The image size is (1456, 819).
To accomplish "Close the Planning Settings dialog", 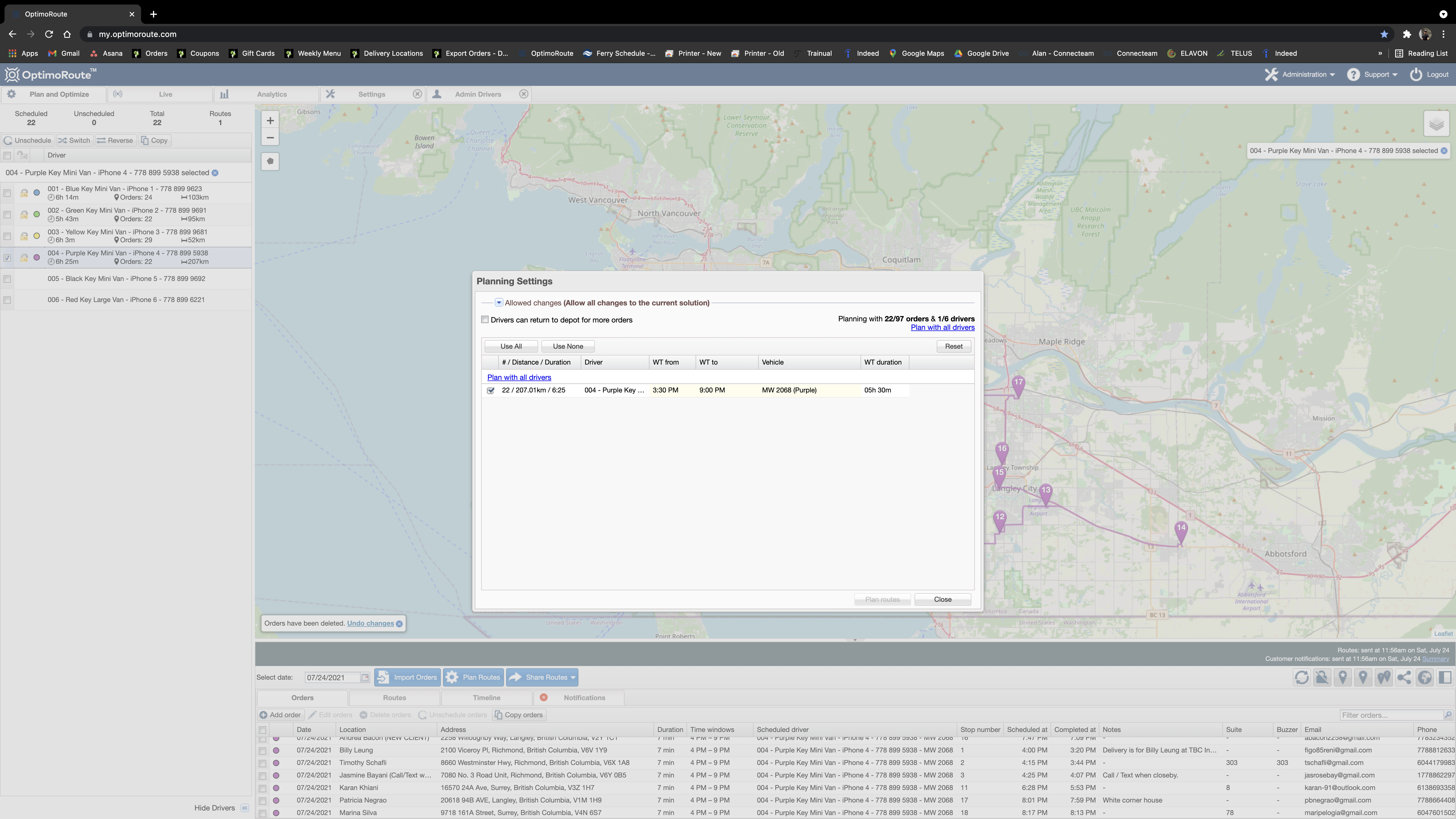I will (x=942, y=599).
